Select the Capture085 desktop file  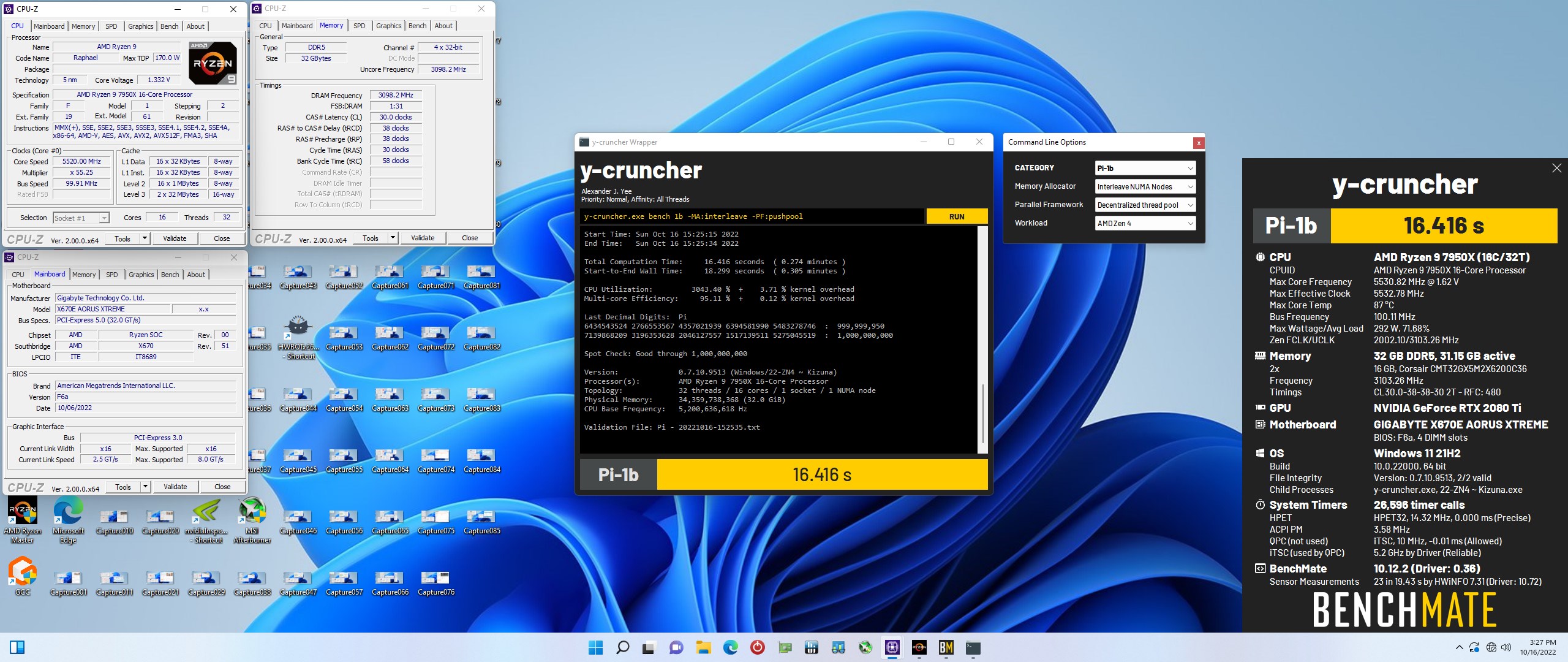pos(482,522)
